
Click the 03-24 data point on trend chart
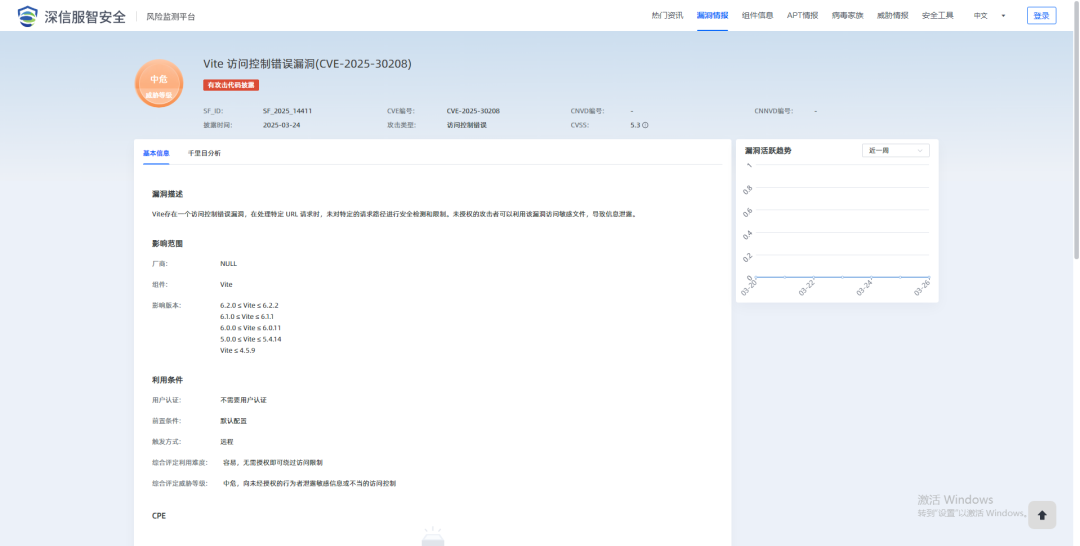pos(871,277)
